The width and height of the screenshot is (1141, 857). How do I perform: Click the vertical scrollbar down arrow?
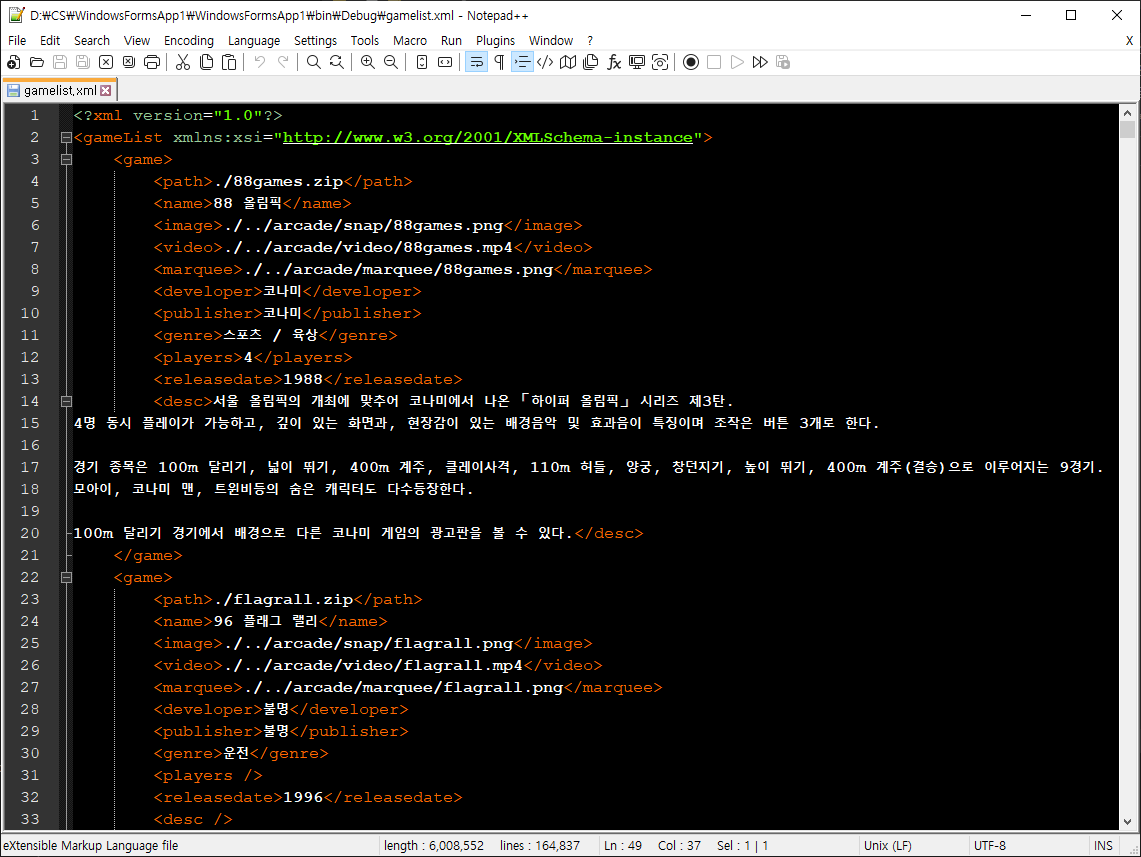point(1127,821)
